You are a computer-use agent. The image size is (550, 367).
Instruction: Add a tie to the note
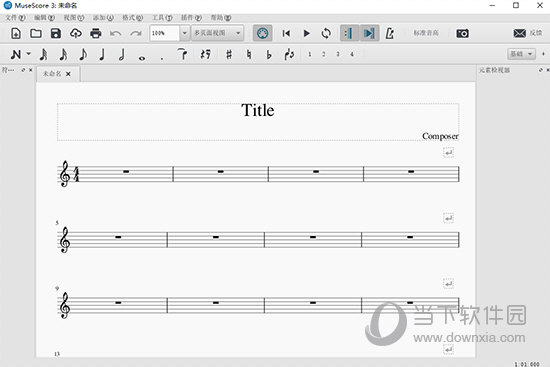[182, 54]
